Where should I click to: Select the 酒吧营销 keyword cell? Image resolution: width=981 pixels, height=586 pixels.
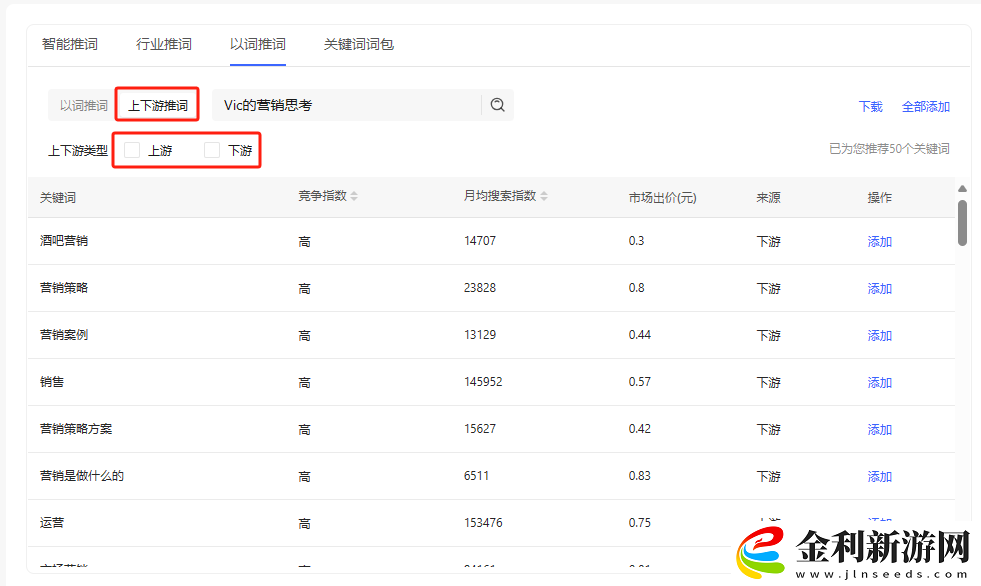[x=64, y=241]
